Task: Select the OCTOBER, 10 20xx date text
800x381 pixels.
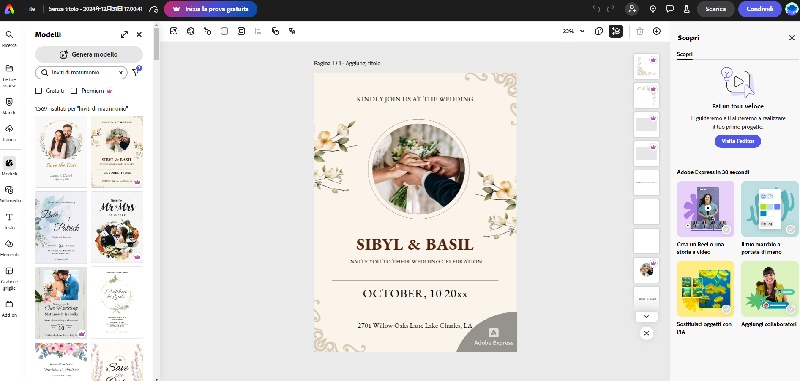Action: pos(415,293)
